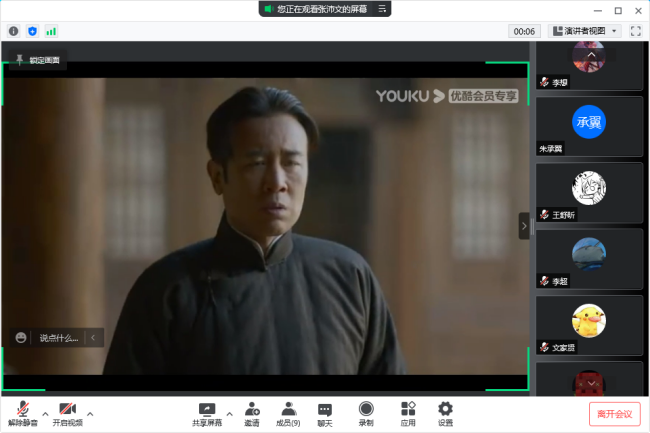Start recording with the 录制 icon
650x433 pixels.
point(366,410)
